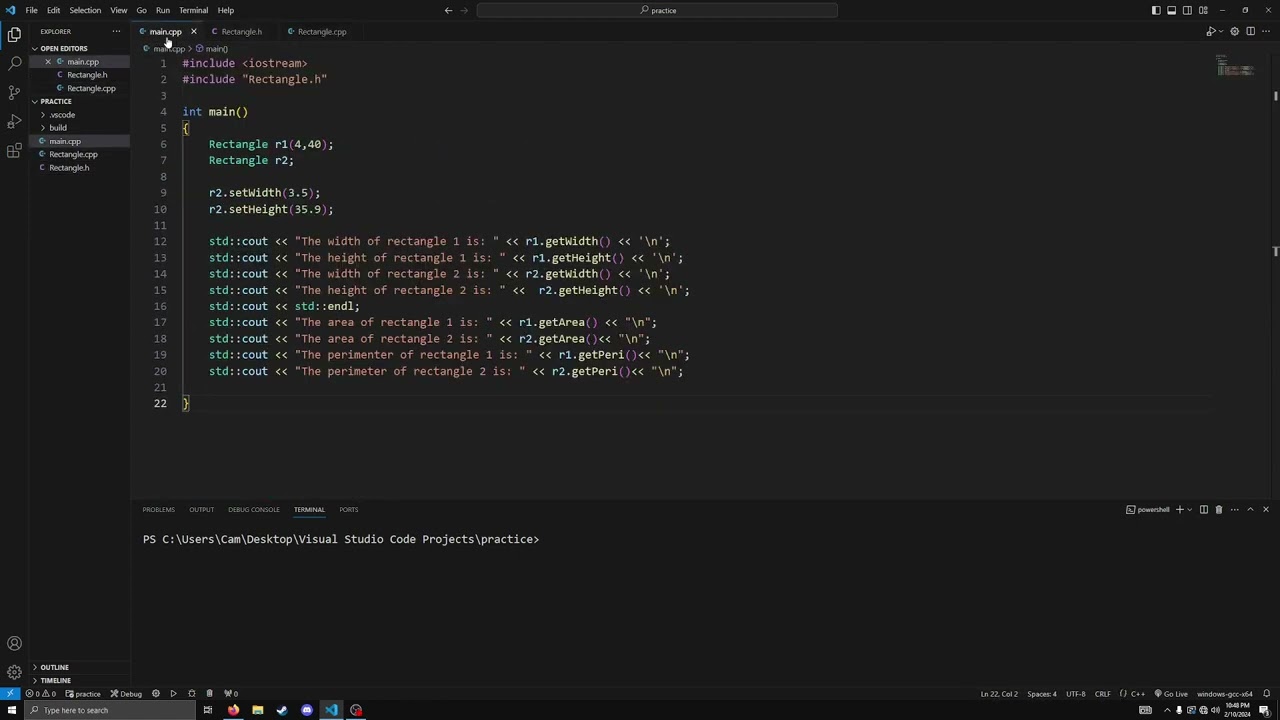Open Explorer panel more actions ellipsis
The image size is (1280, 720).
(x=116, y=31)
